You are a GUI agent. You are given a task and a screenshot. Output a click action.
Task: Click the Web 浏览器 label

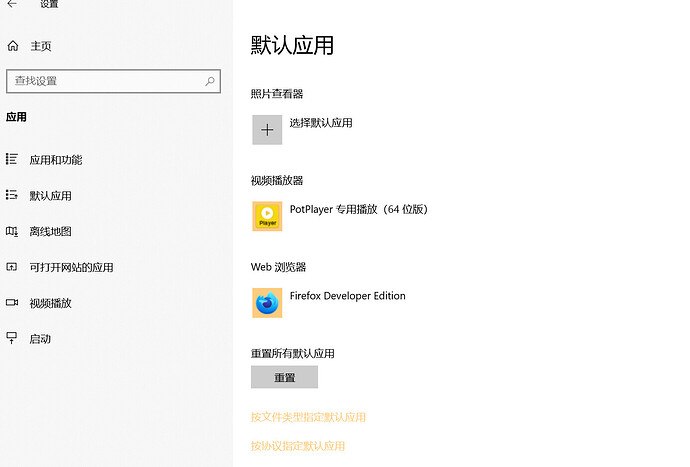(278, 267)
